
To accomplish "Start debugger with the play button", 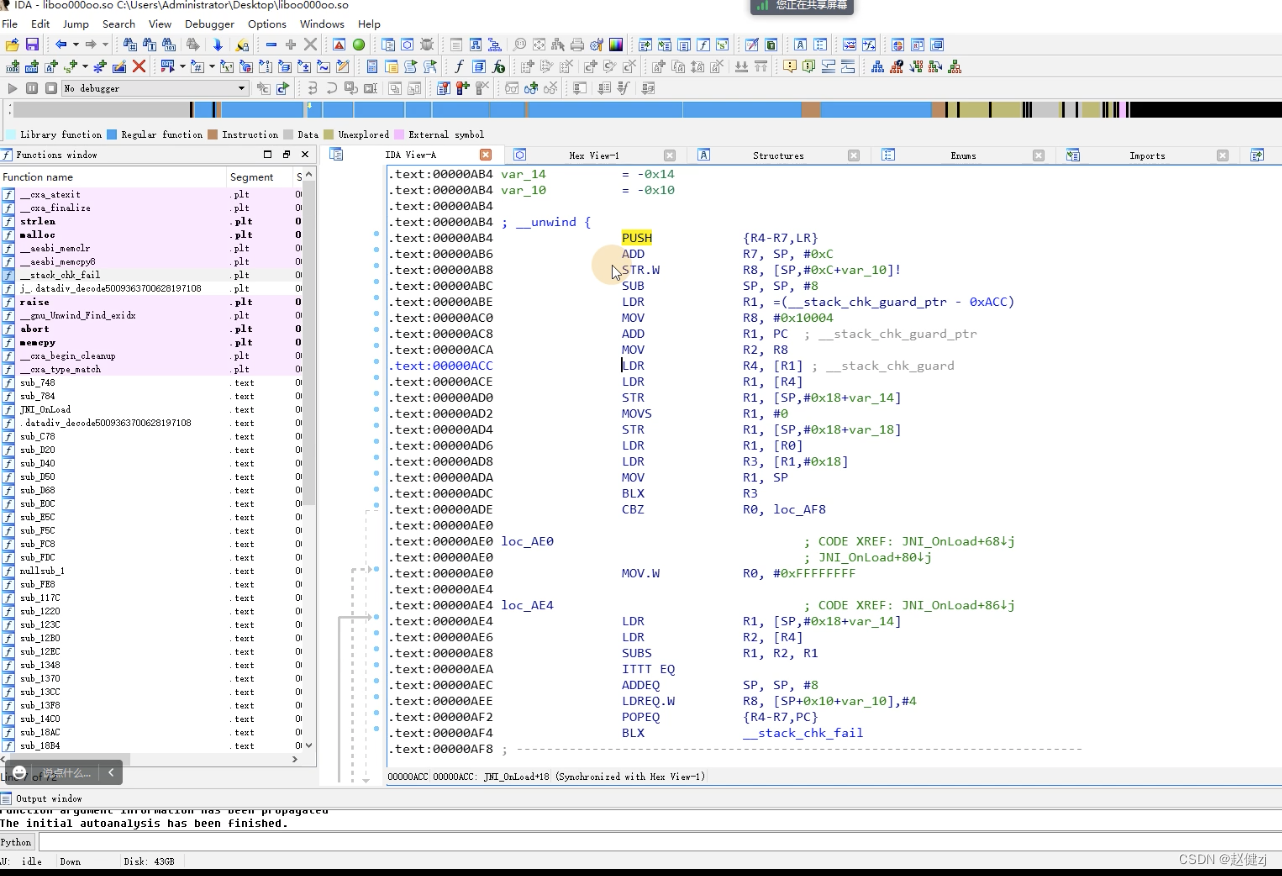I will tap(12, 89).
